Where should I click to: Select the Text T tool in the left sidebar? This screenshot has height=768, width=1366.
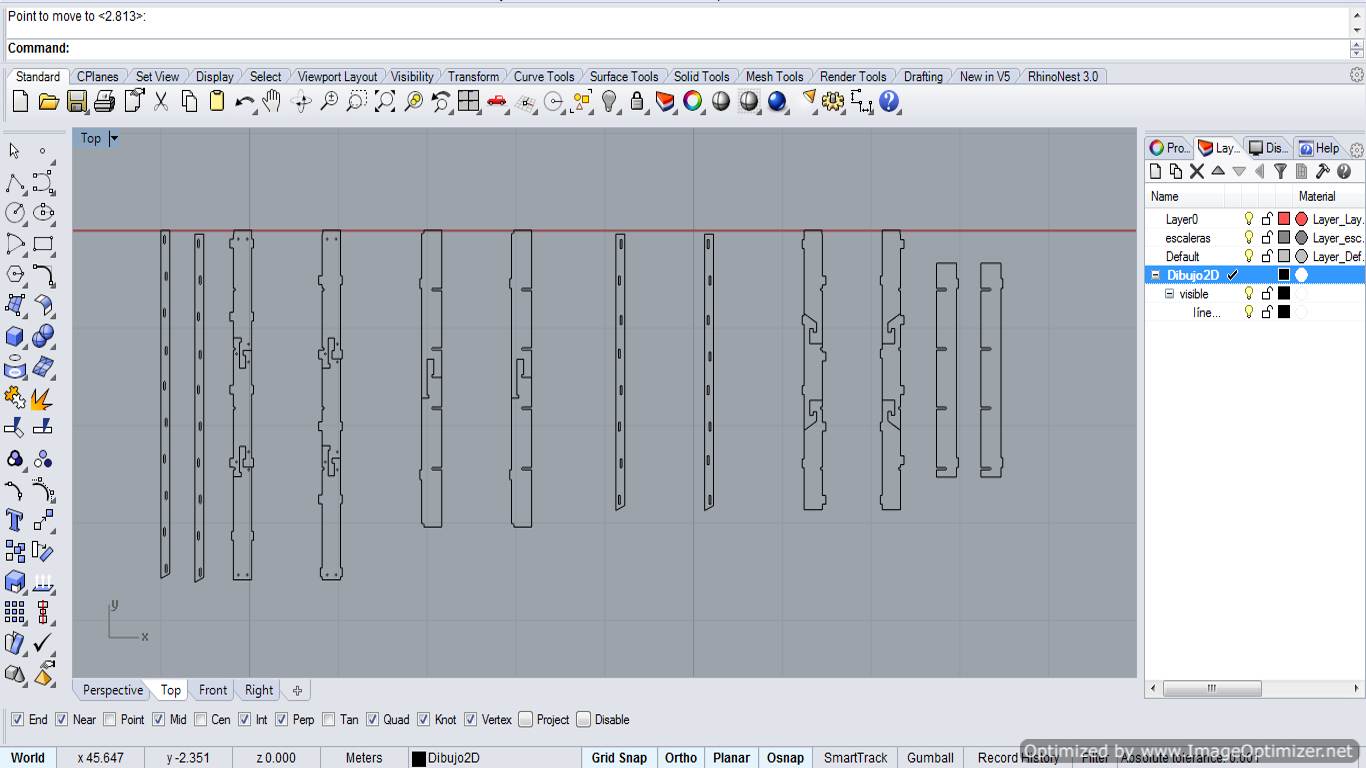pos(15,520)
